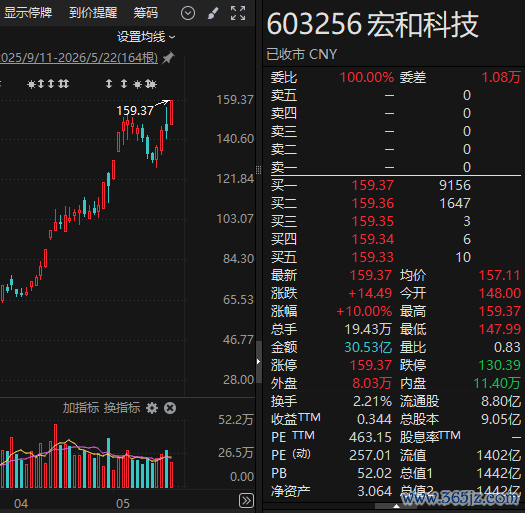Screen dimensions: 525x513
Task: Open the 筹码 chip distribution view
Action: [146, 13]
